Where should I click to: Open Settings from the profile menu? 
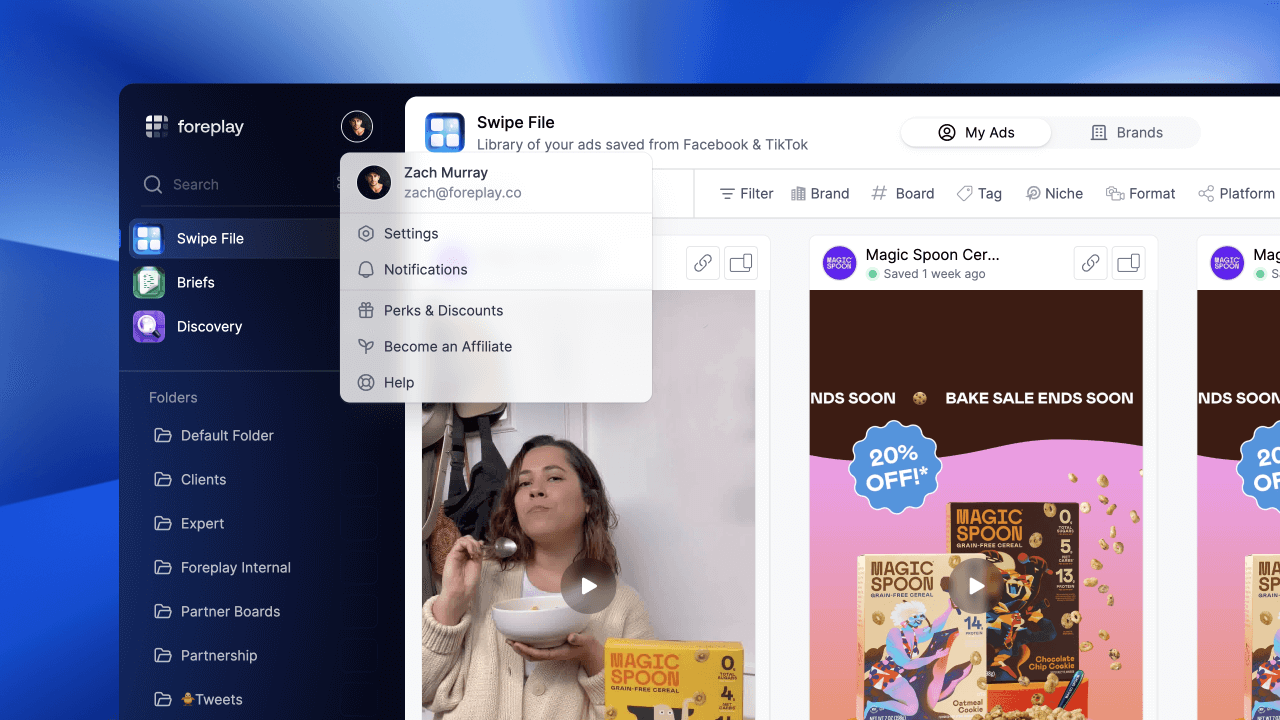coord(496,234)
